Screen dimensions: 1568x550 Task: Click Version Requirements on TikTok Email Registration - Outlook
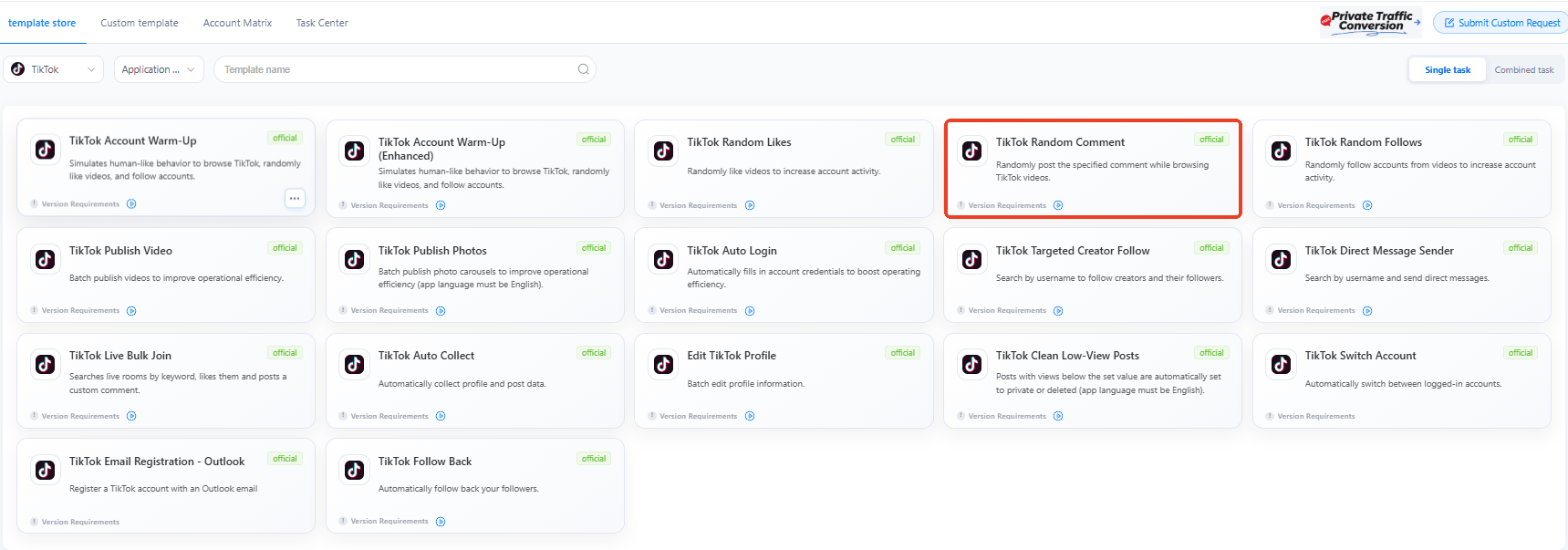coord(80,522)
